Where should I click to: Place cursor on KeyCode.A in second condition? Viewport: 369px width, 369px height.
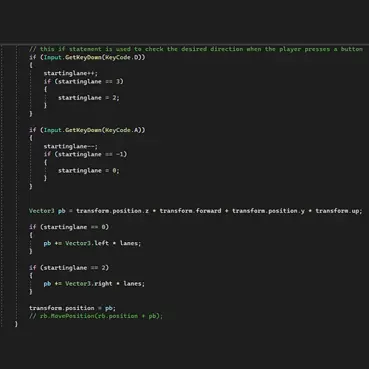(123, 130)
